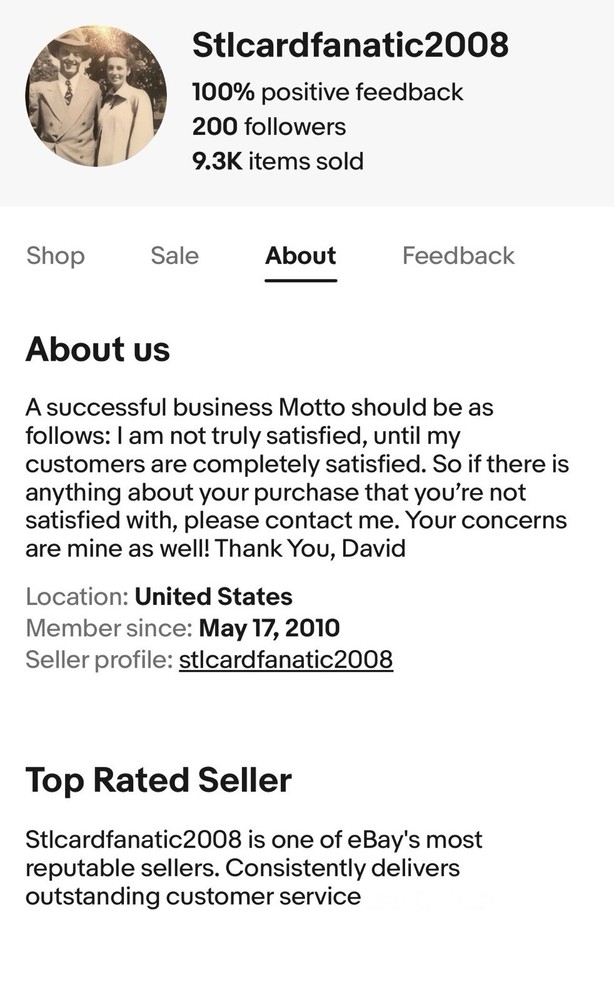Screen dimensions: 614x1000
Task: Click the About us heading
Action: click(98, 349)
